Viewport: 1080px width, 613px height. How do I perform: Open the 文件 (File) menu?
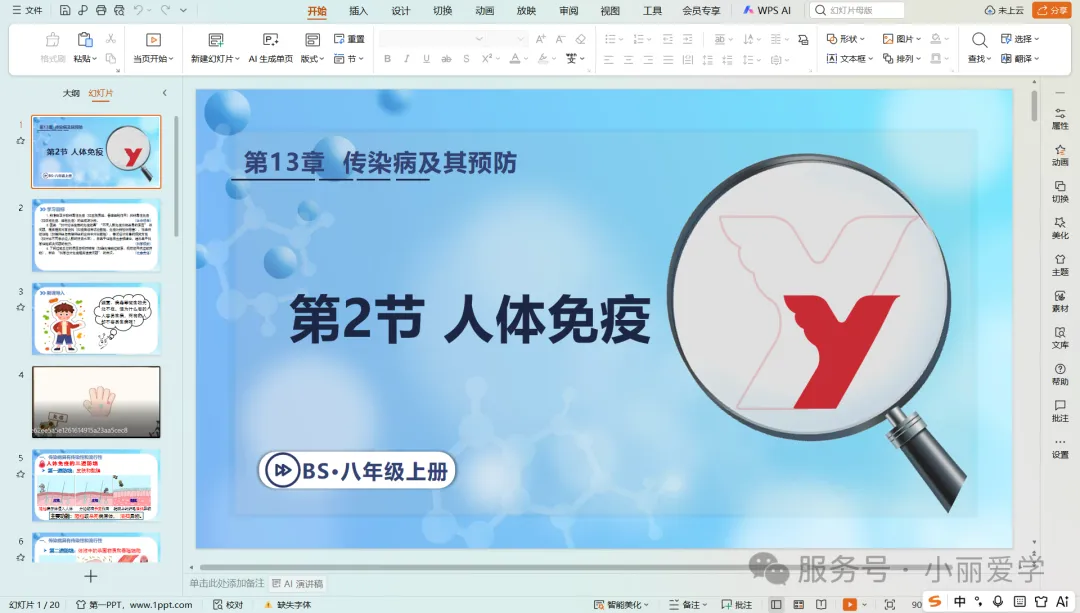coord(27,10)
